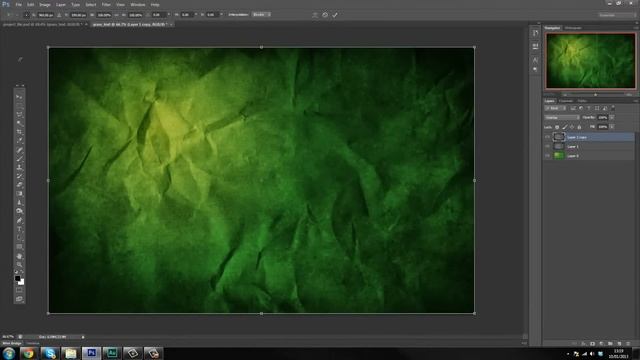This screenshot has height=360, width=640.
Task: Select the Brush tool
Action: pos(19,158)
